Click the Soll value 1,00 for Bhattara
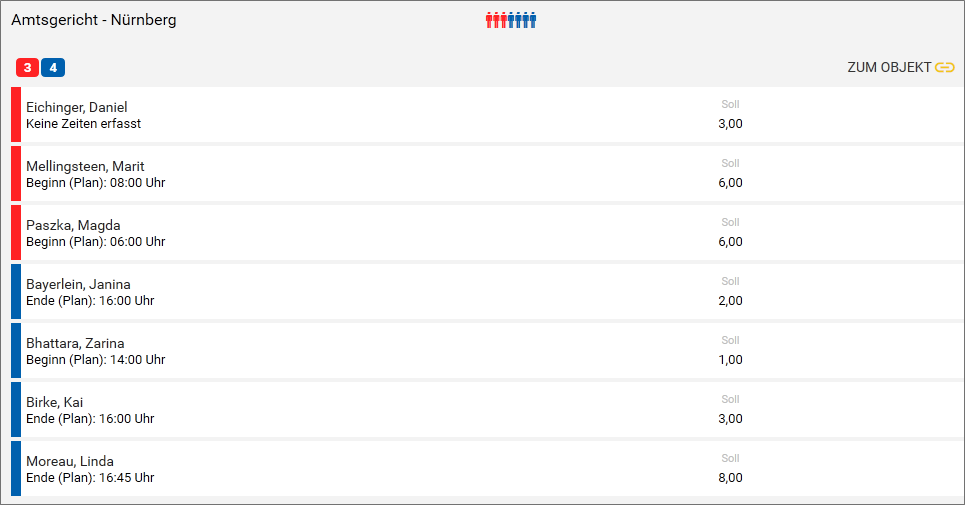The image size is (965, 505). coord(730,360)
